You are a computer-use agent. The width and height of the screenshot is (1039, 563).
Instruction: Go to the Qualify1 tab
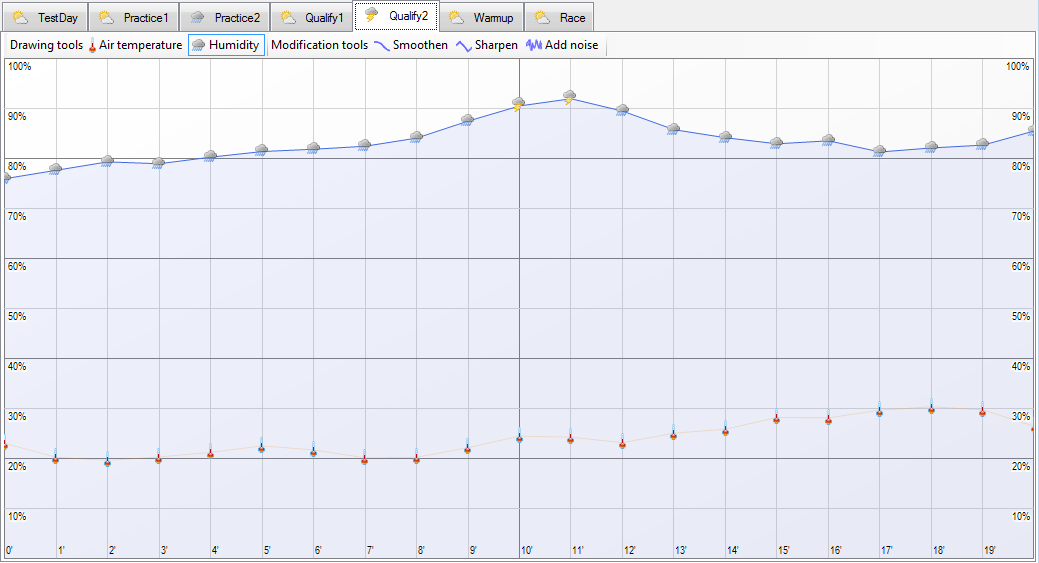point(312,18)
